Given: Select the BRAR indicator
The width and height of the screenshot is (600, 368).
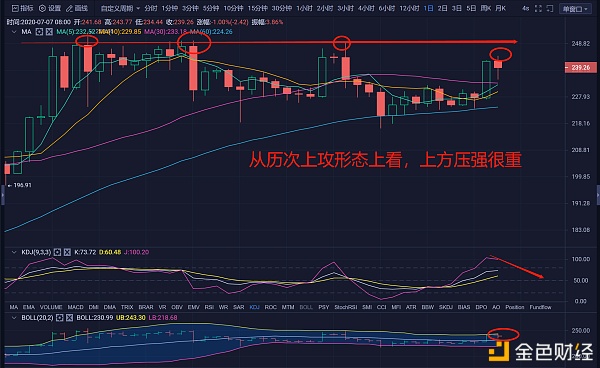Looking at the screenshot, I should coord(146,307).
